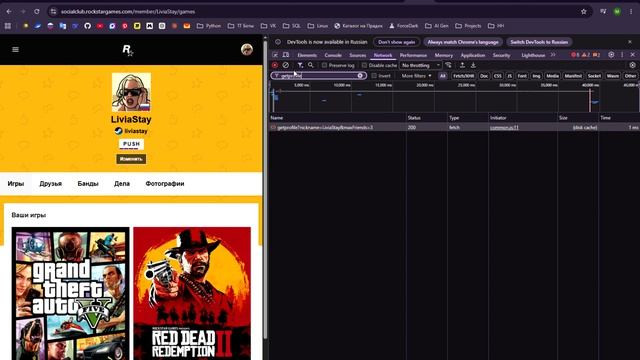Open network conditions wifi icon
The image size is (640, 360).
coord(449,65)
